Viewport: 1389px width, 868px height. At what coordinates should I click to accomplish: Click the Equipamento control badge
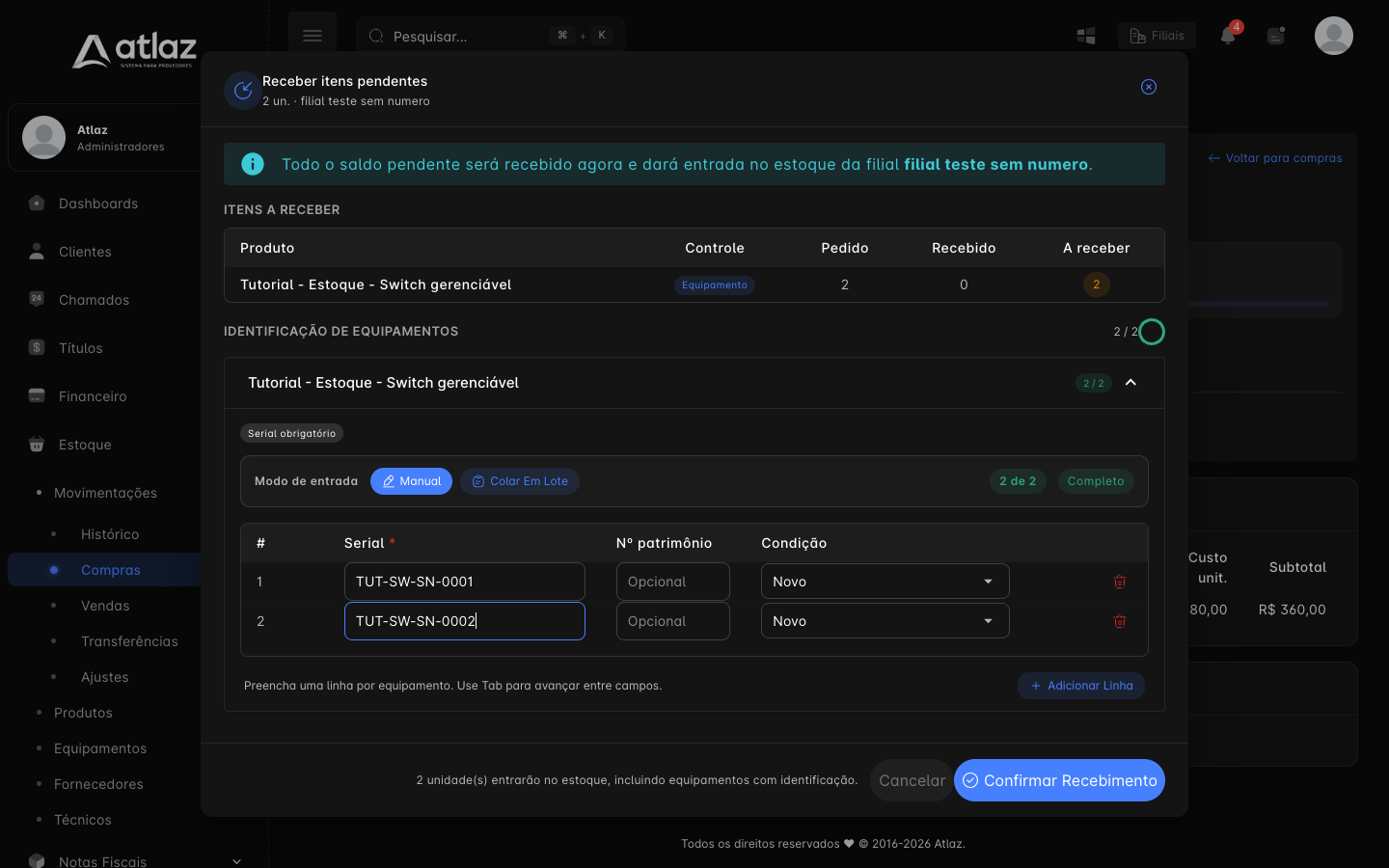(x=715, y=285)
